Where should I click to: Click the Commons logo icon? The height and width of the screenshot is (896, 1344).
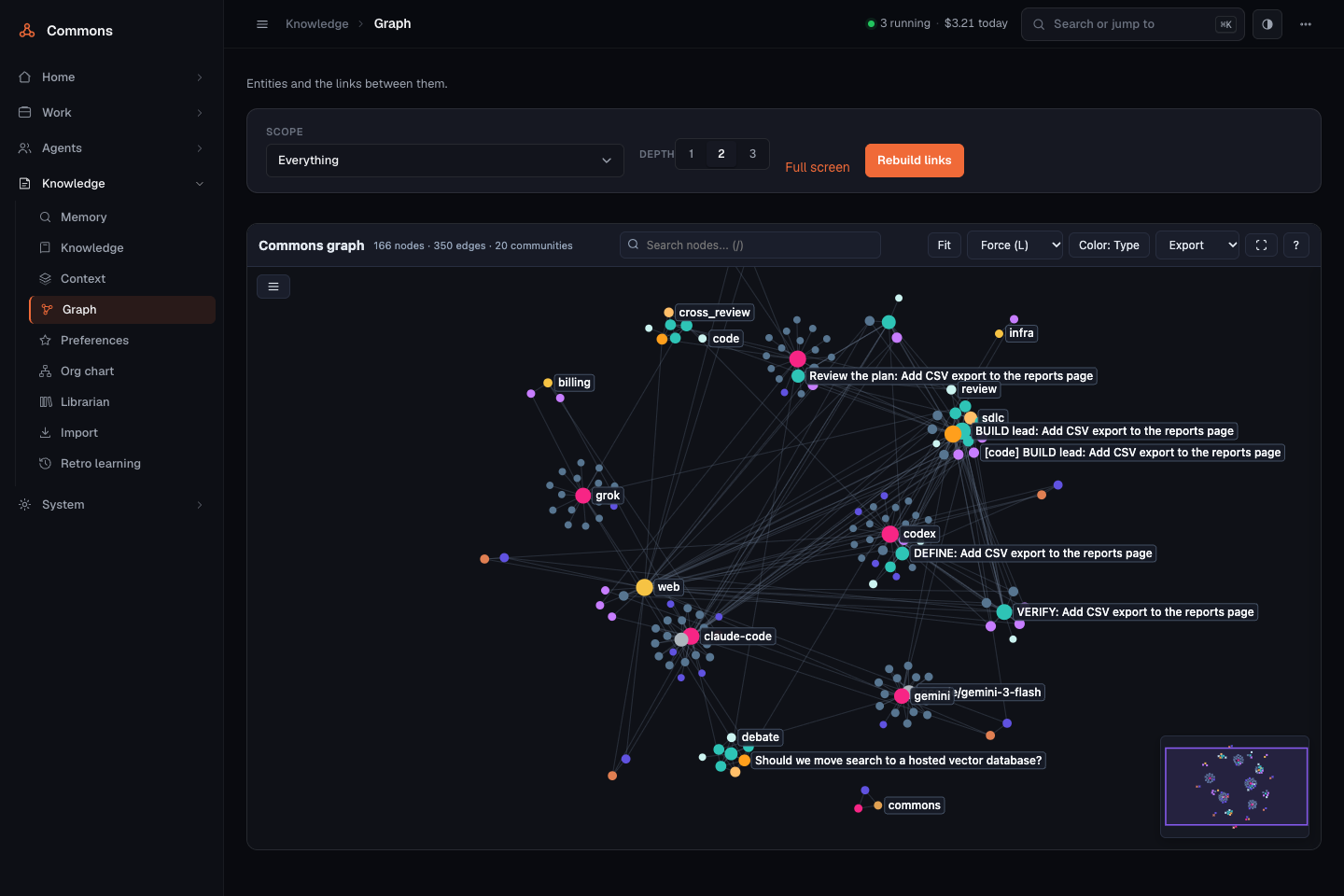point(27,31)
